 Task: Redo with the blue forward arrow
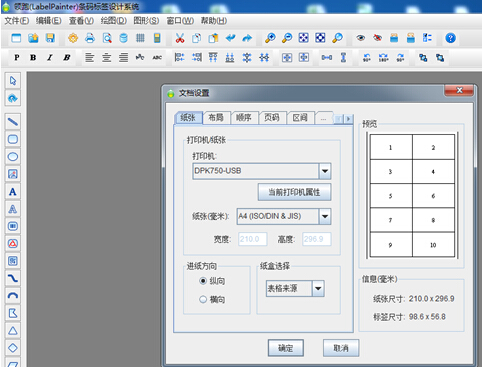[x=247, y=38]
